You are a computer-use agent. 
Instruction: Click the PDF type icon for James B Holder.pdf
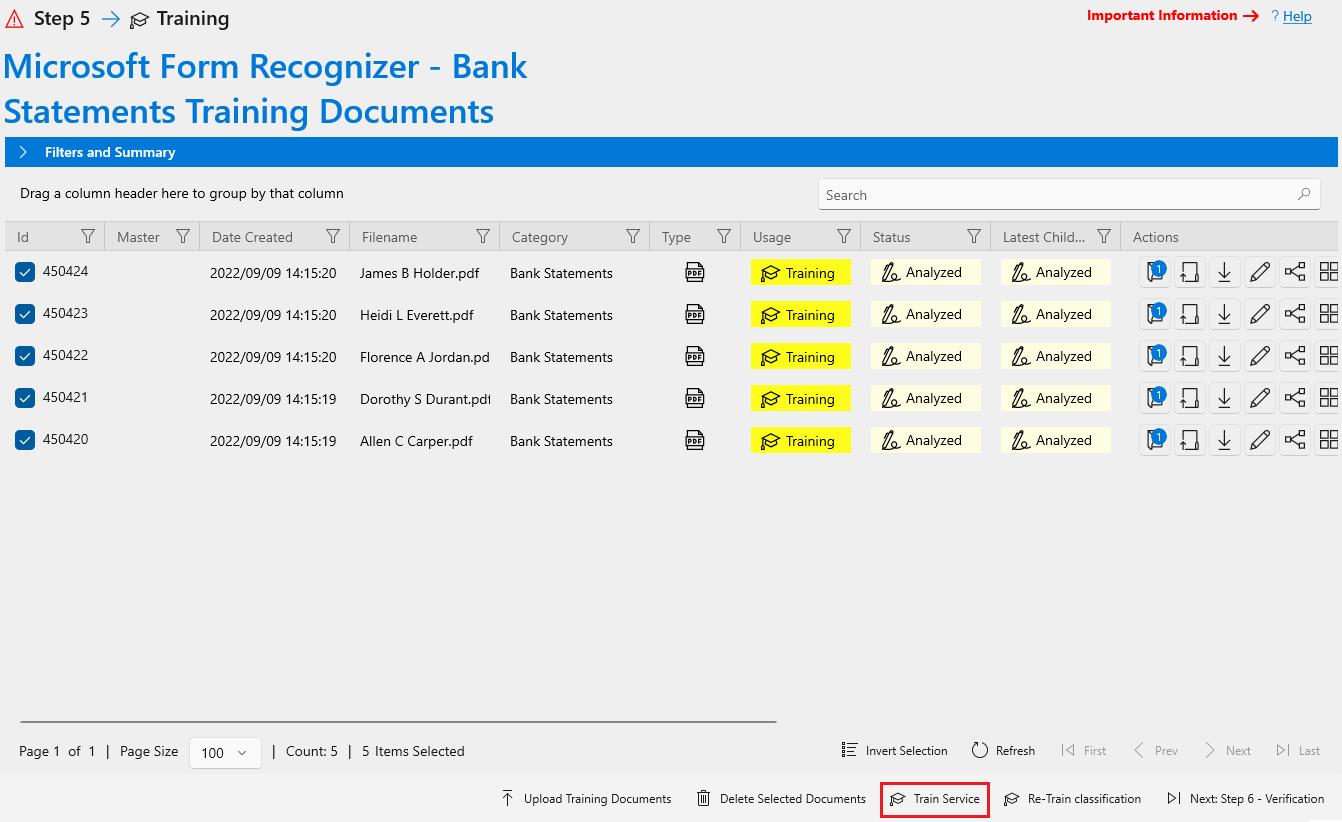pyautogui.click(x=695, y=272)
